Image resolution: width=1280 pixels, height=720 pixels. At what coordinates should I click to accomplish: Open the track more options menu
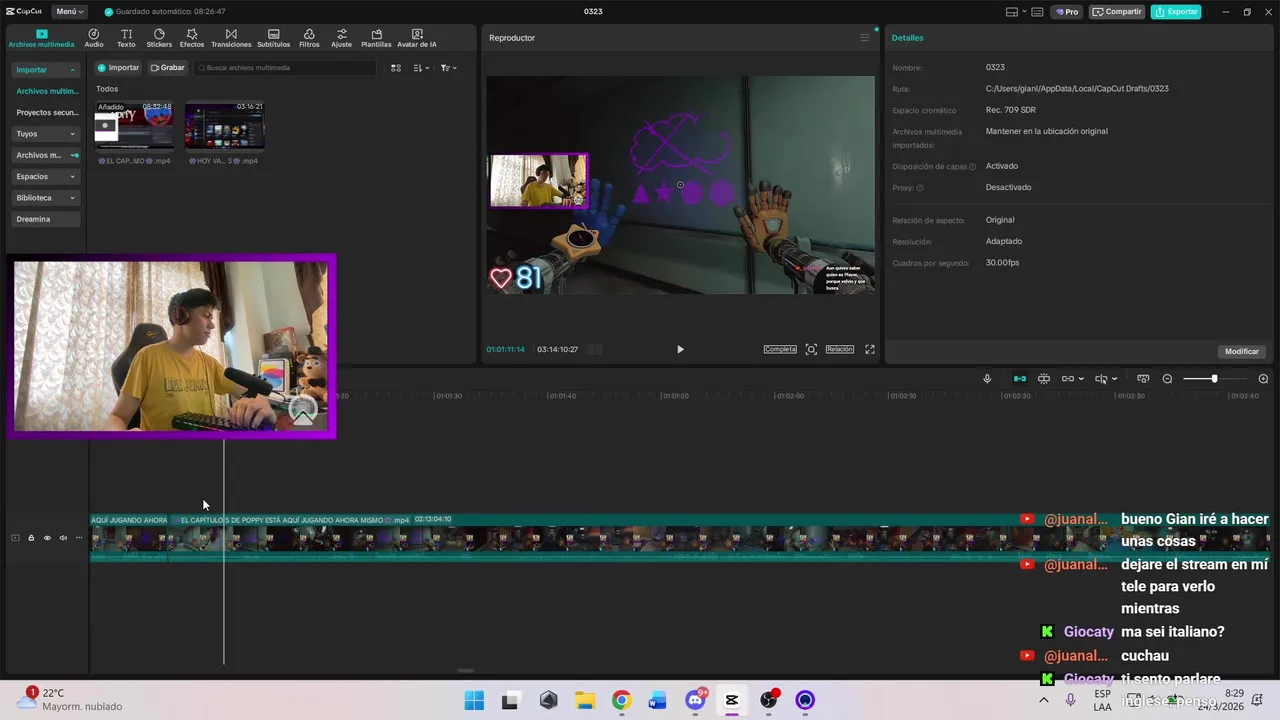click(79, 538)
